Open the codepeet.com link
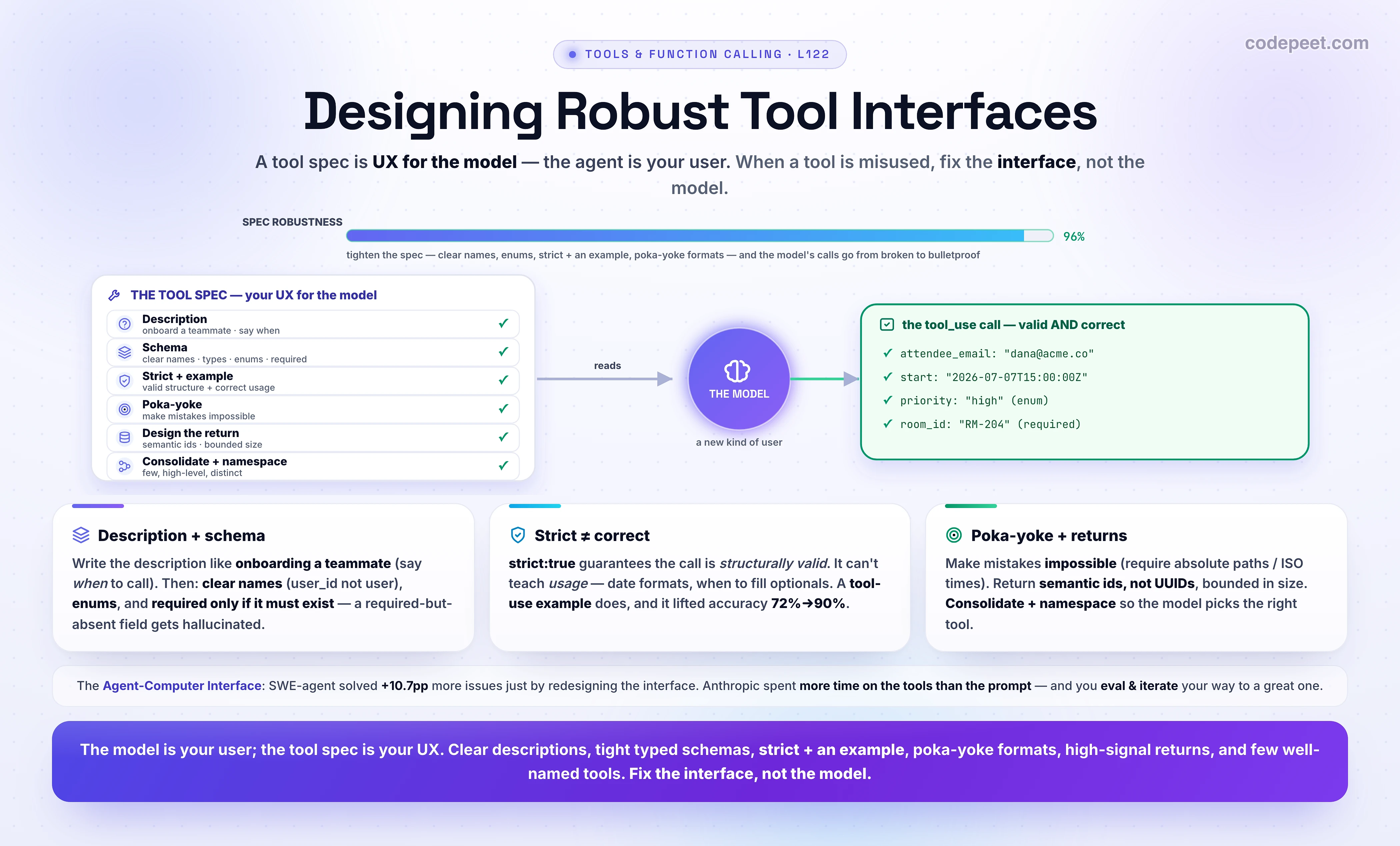1400x846 pixels. (x=1306, y=43)
